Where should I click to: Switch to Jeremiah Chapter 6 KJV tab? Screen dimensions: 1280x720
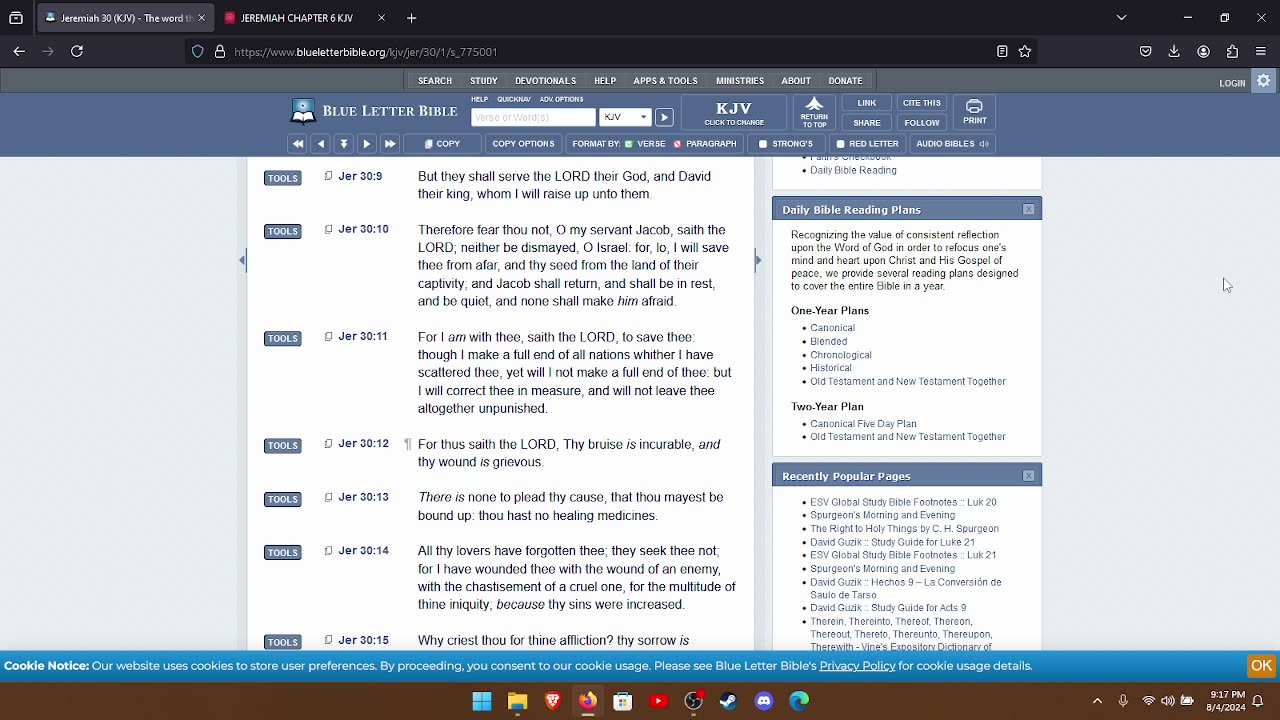click(305, 18)
